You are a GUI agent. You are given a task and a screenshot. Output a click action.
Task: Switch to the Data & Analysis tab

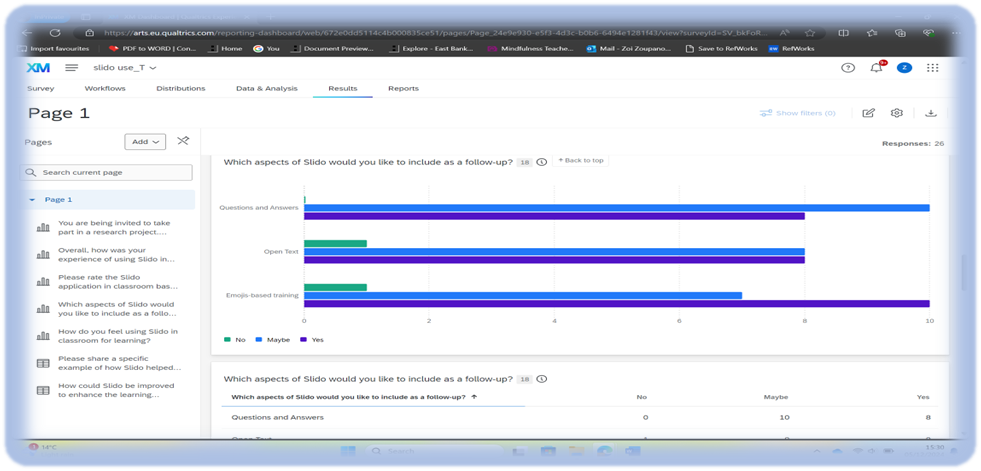coord(267,89)
